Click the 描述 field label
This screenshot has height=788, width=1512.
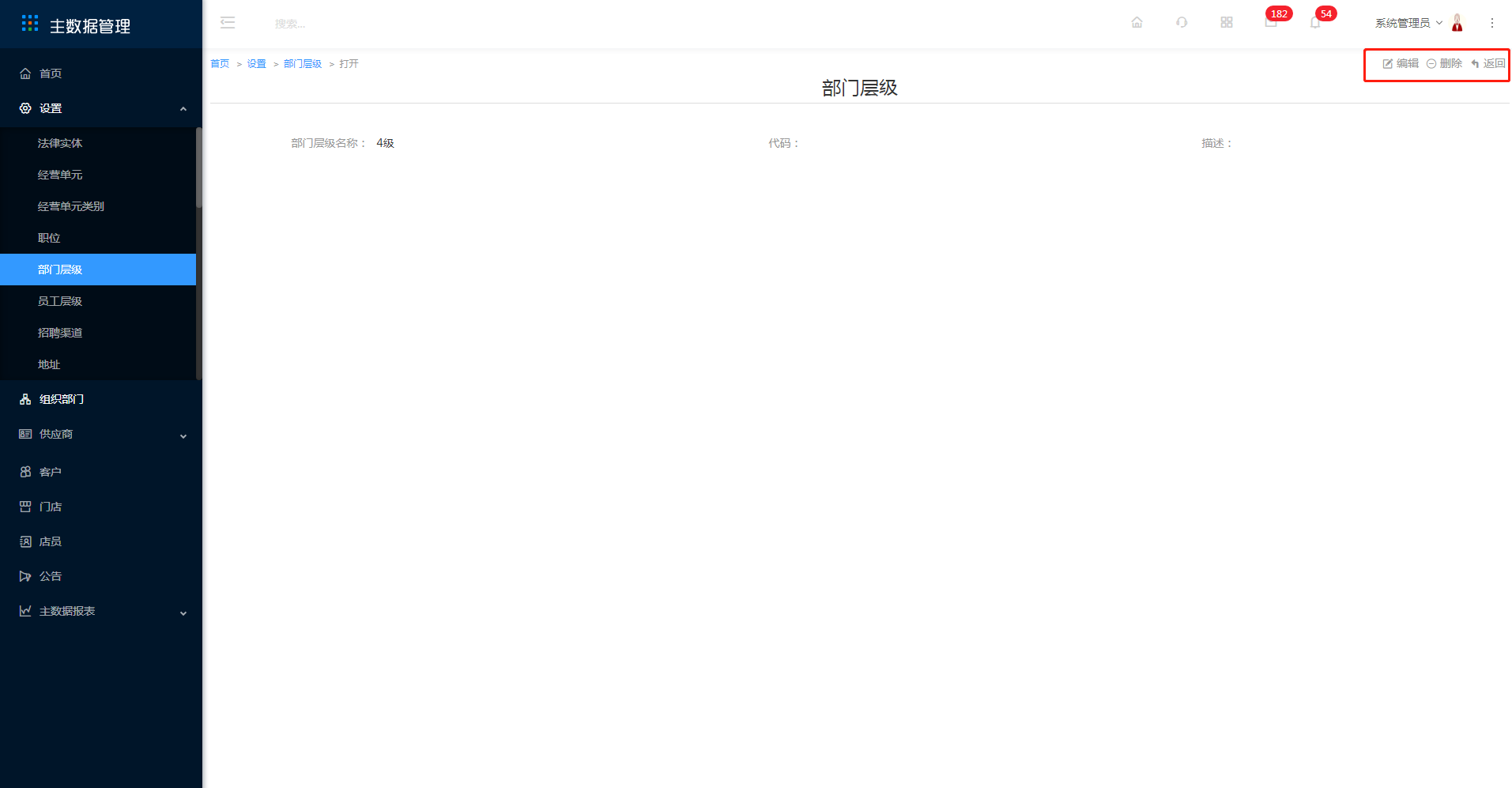coord(1217,143)
